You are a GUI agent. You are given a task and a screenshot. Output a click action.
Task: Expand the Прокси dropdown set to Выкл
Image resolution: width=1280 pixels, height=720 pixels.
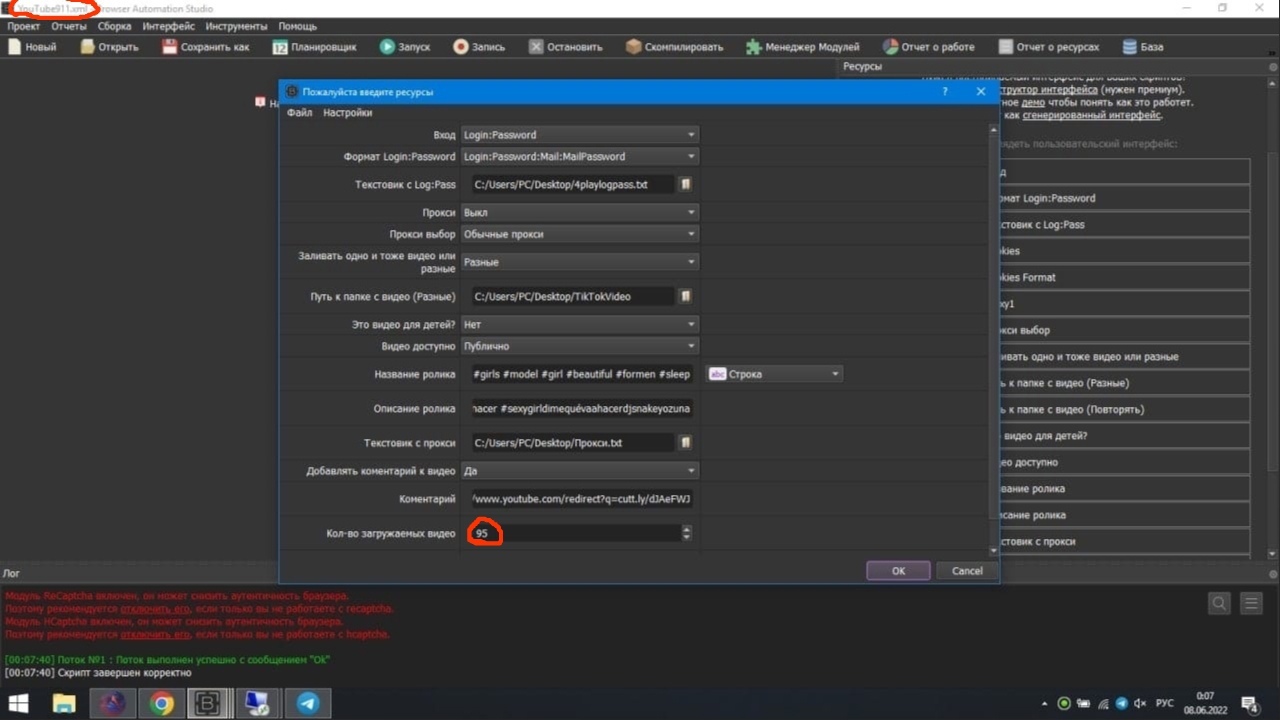tap(579, 213)
